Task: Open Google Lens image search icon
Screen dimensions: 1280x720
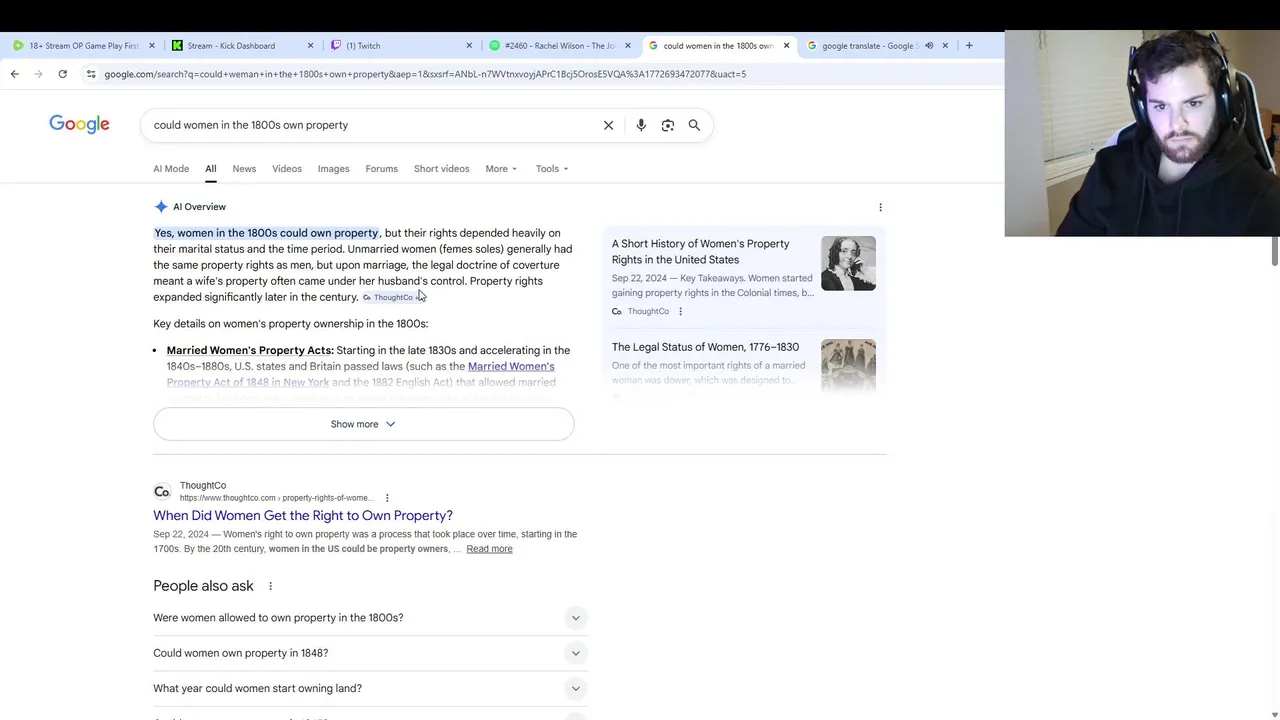Action: click(668, 125)
